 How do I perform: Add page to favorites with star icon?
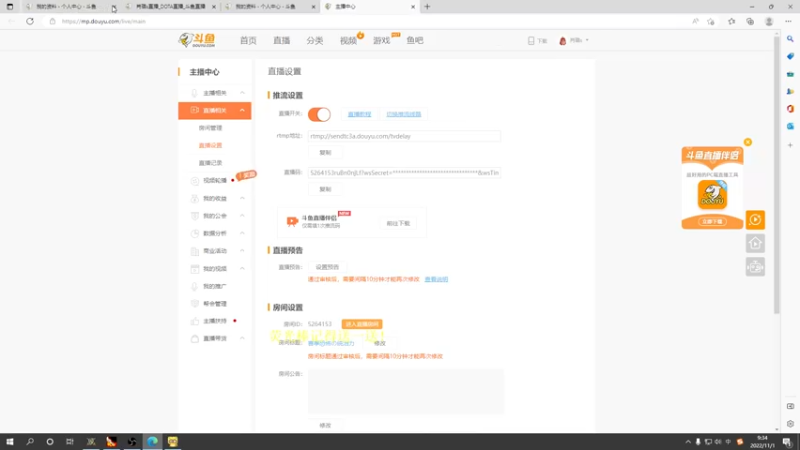(x=711, y=21)
